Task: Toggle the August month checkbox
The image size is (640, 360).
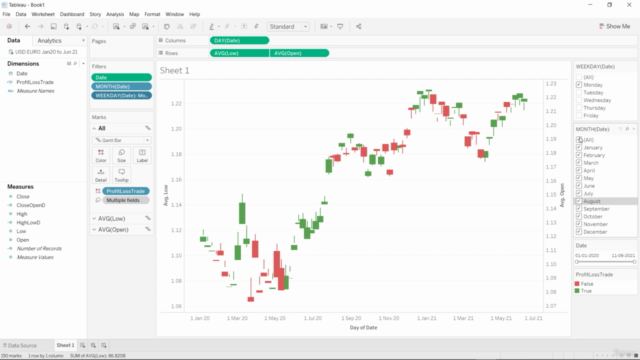Action: click(579, 201)
